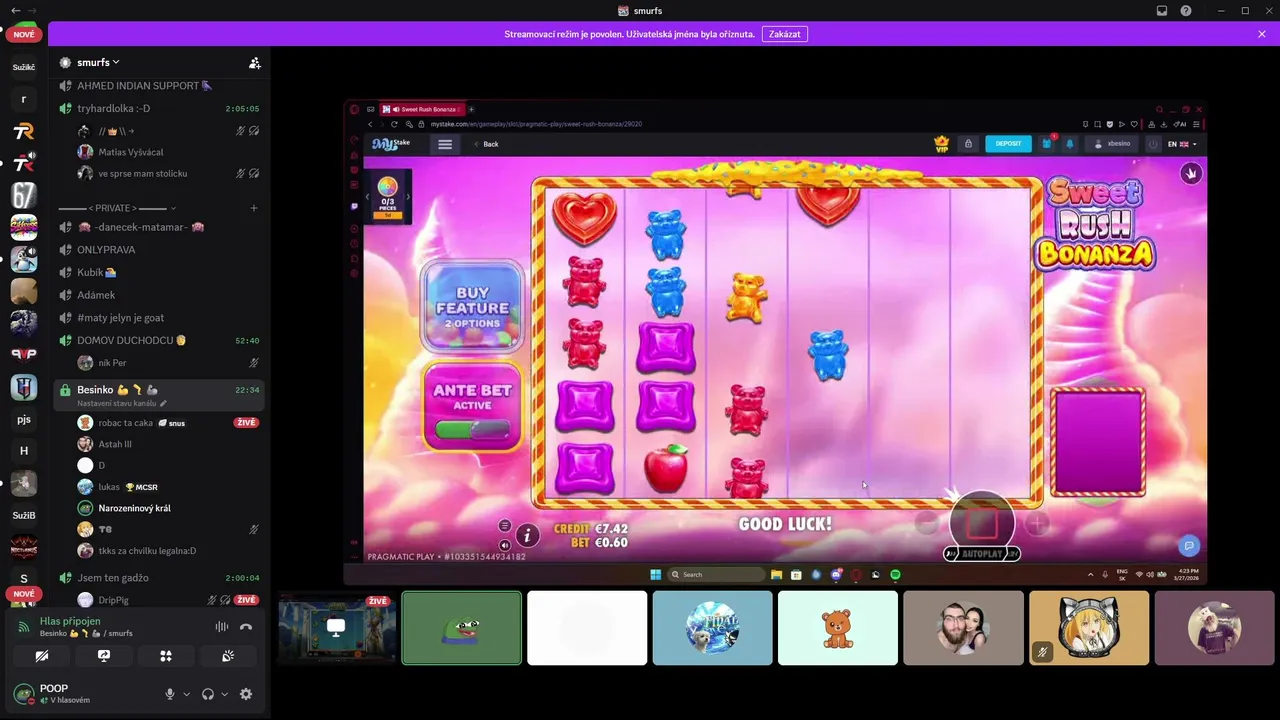Open microphone input options arrow
This screenshot has height=720, width=1280.
tap(186, 694)
